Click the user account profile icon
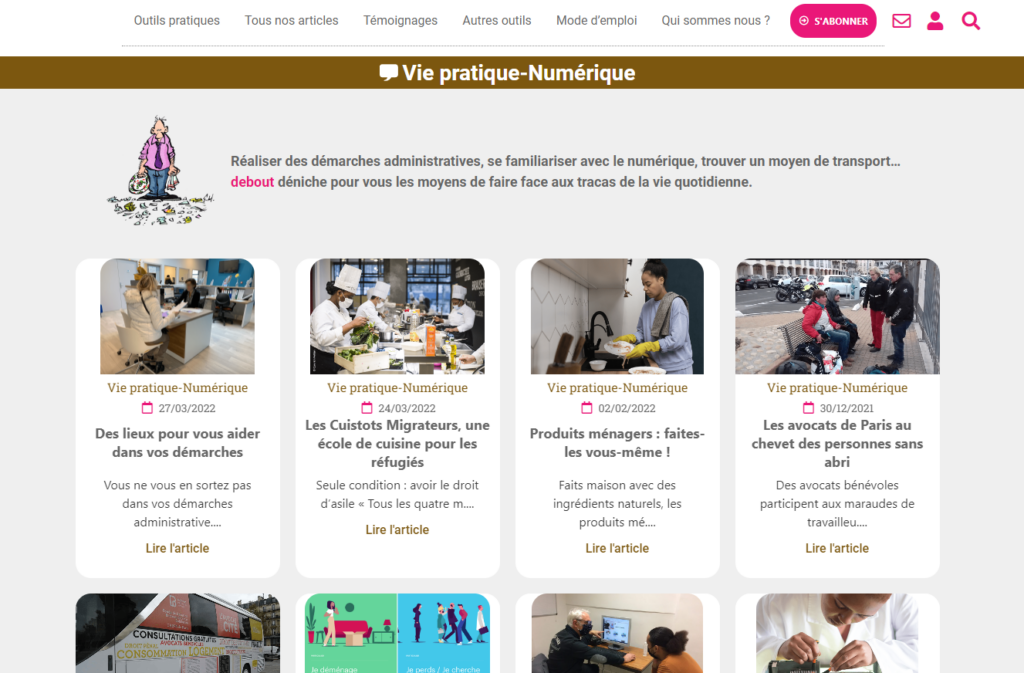Viewport: 1024px width, 673px height. point(935,21)
